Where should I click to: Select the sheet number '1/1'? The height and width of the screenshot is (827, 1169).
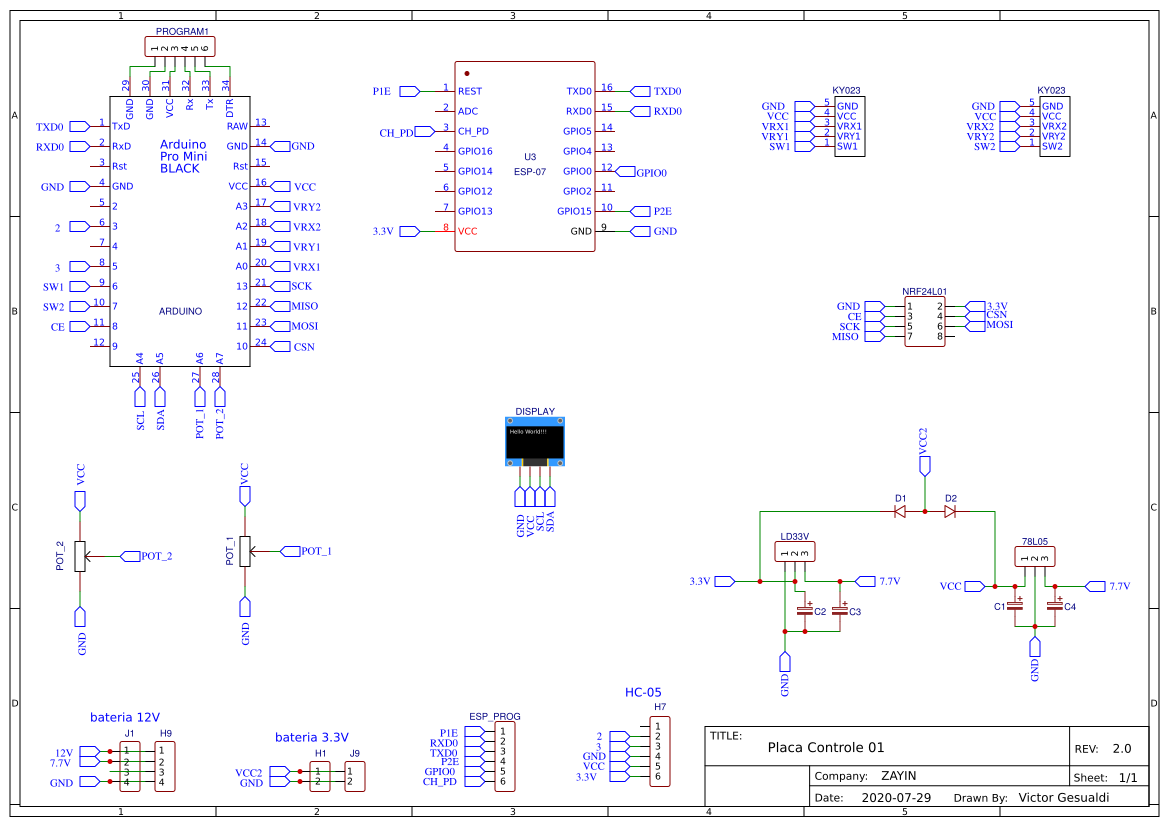(1129, 778)
